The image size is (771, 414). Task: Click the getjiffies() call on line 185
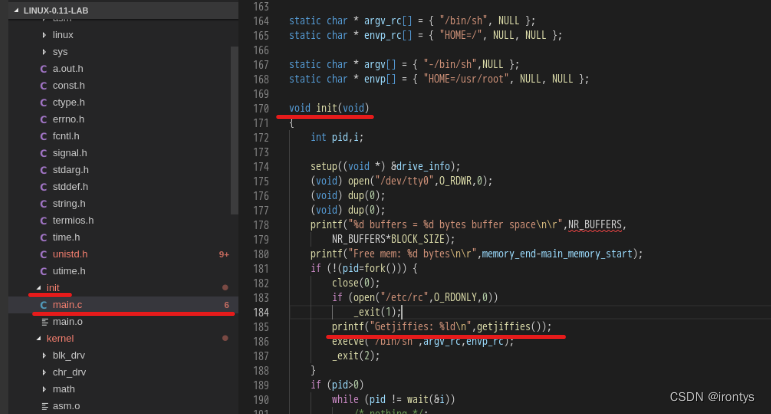(511, 326)
